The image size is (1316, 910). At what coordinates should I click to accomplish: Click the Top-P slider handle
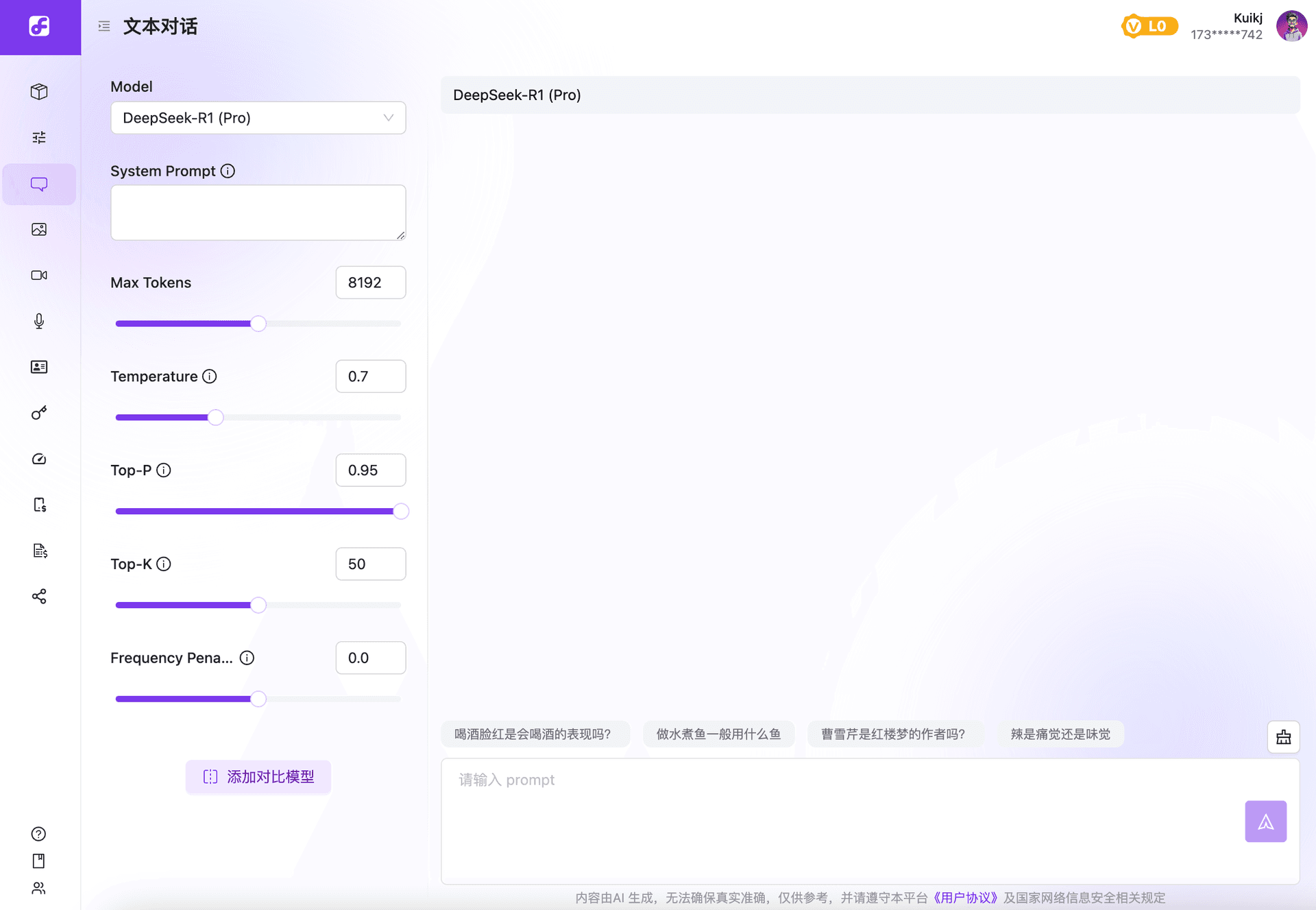coord(401,512)
